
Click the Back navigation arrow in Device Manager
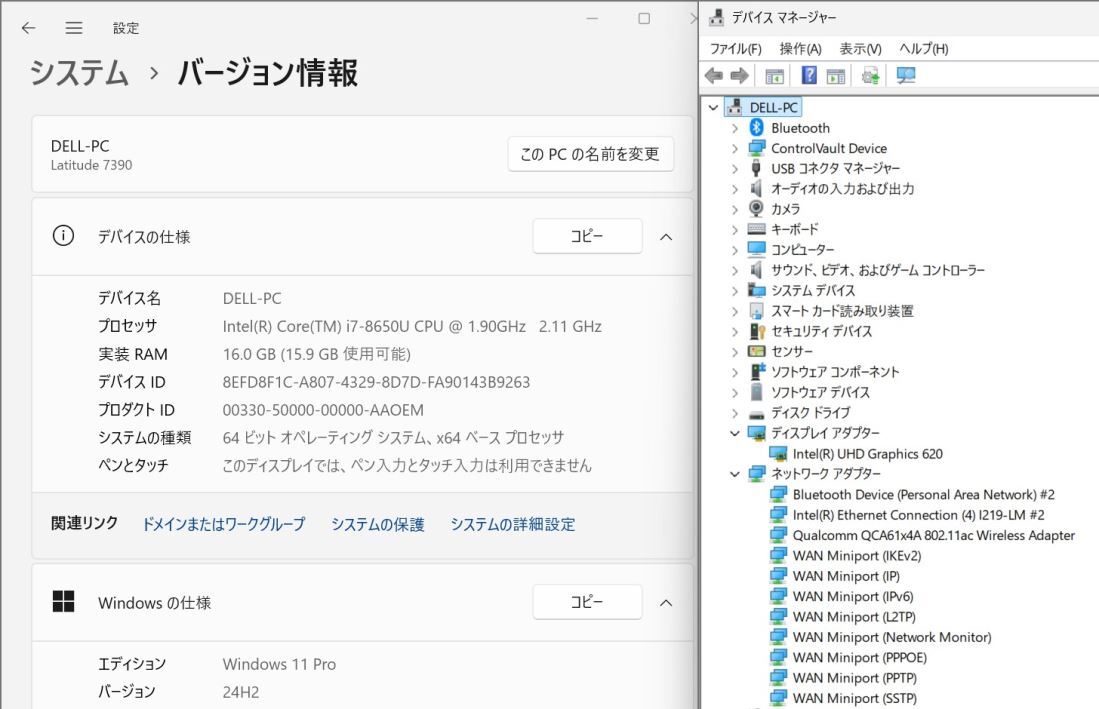[713, 74]
